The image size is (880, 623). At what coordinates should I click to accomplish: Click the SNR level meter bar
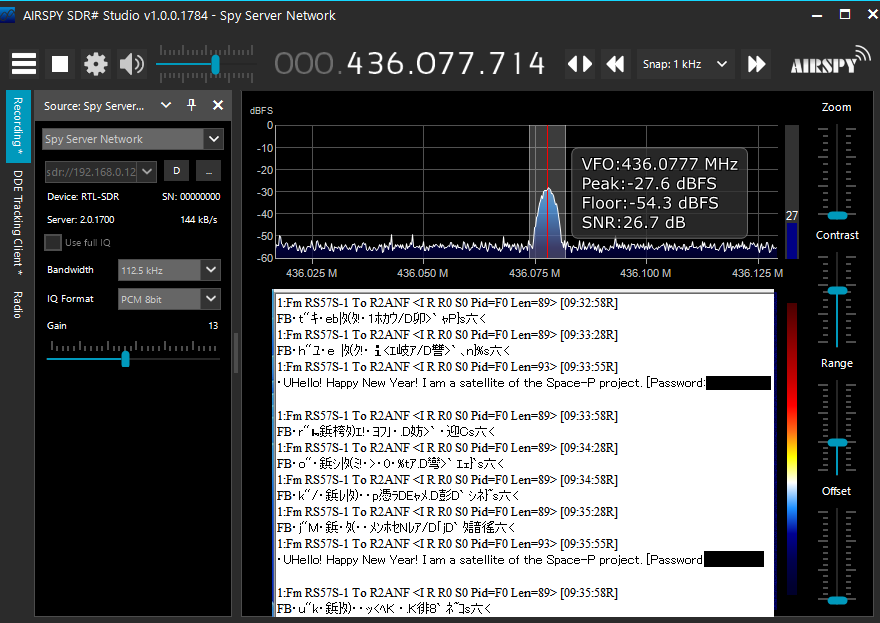point(791,192)
